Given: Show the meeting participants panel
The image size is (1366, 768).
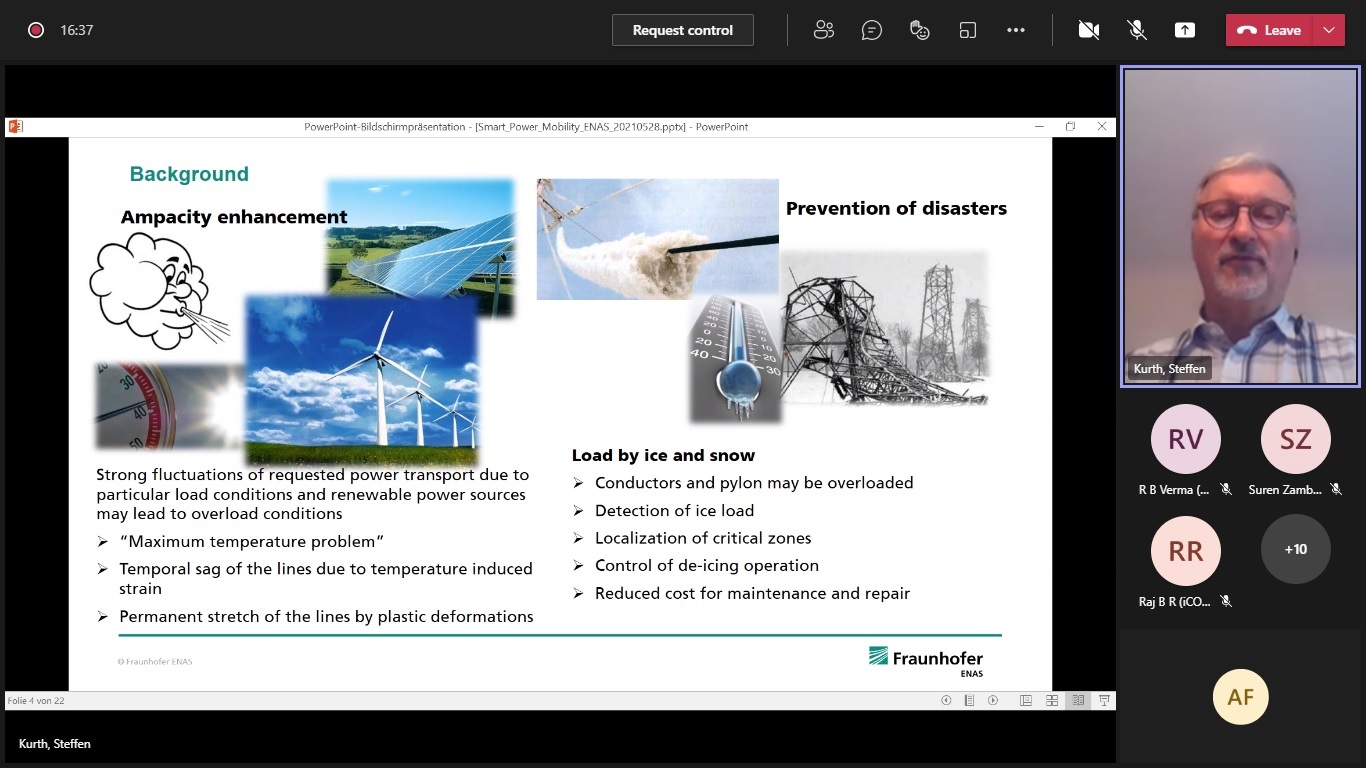Looking at the screenshot, I should (823, 30).
